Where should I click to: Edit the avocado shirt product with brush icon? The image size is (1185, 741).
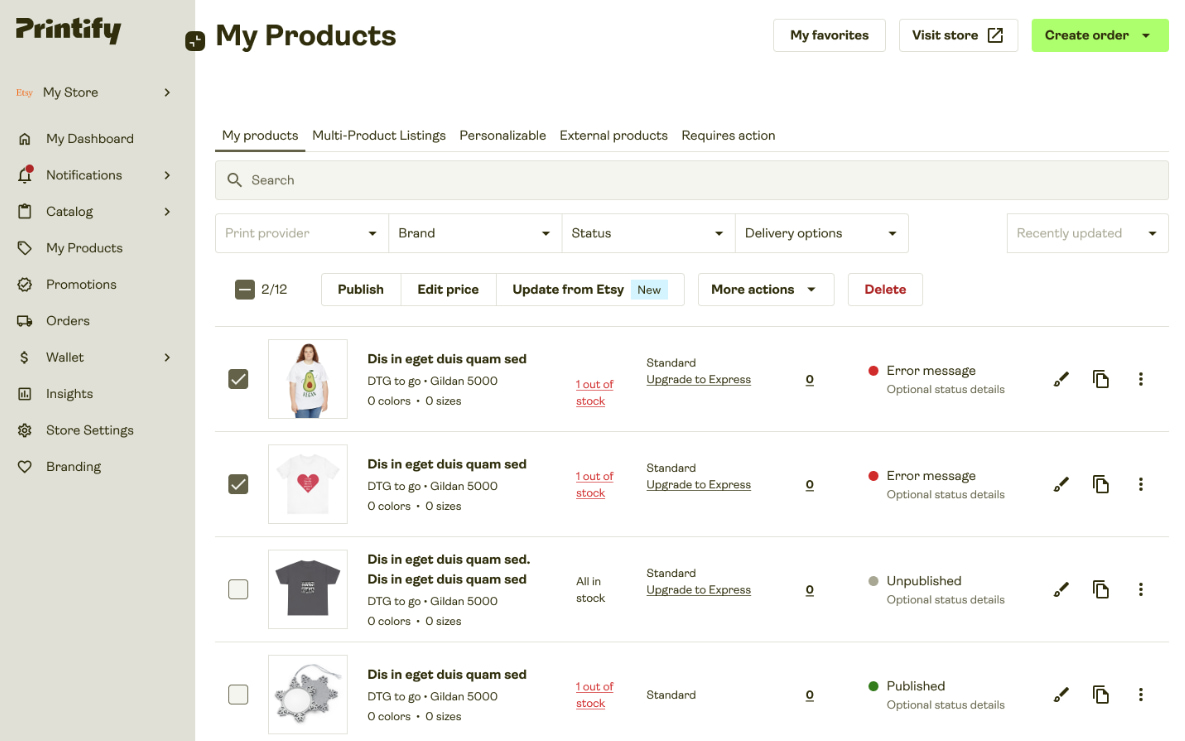click(1061, 379)
